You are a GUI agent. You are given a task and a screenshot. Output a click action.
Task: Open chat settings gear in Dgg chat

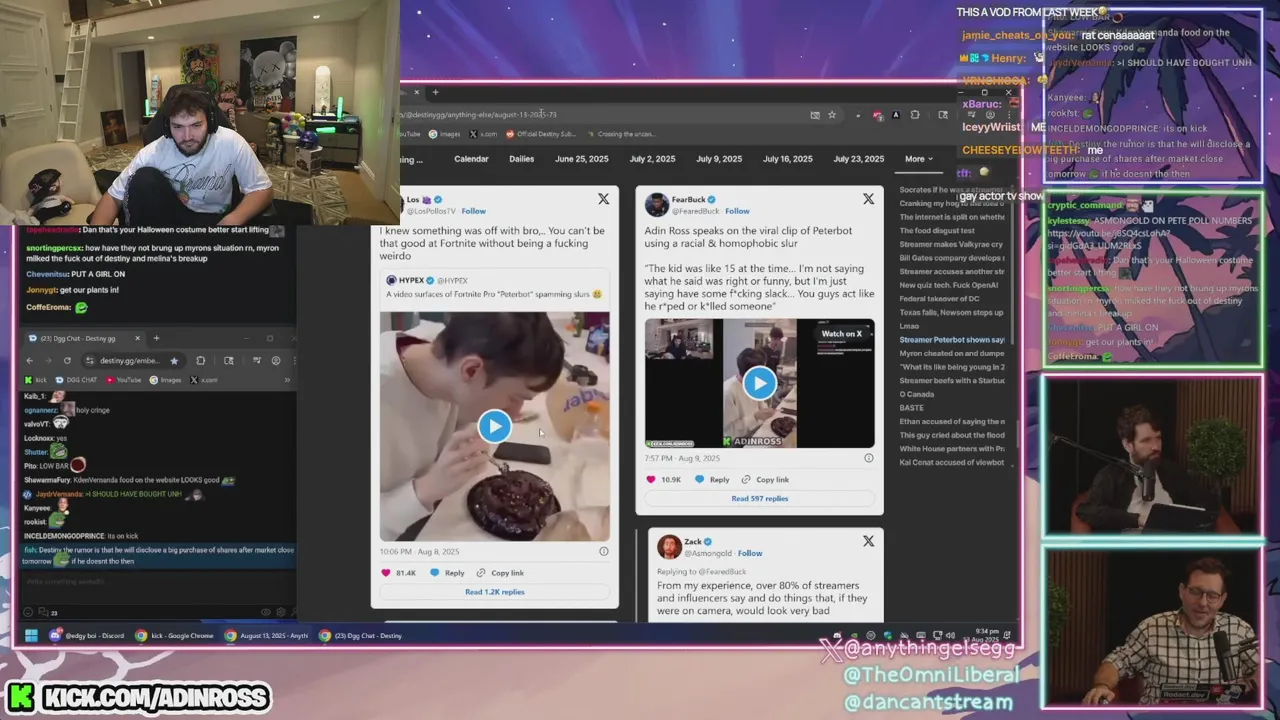(280, 612)
